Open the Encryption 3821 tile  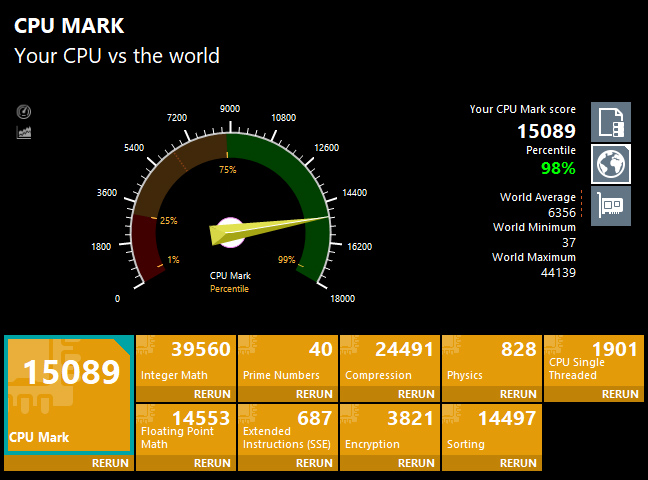(x=390, y=430)
